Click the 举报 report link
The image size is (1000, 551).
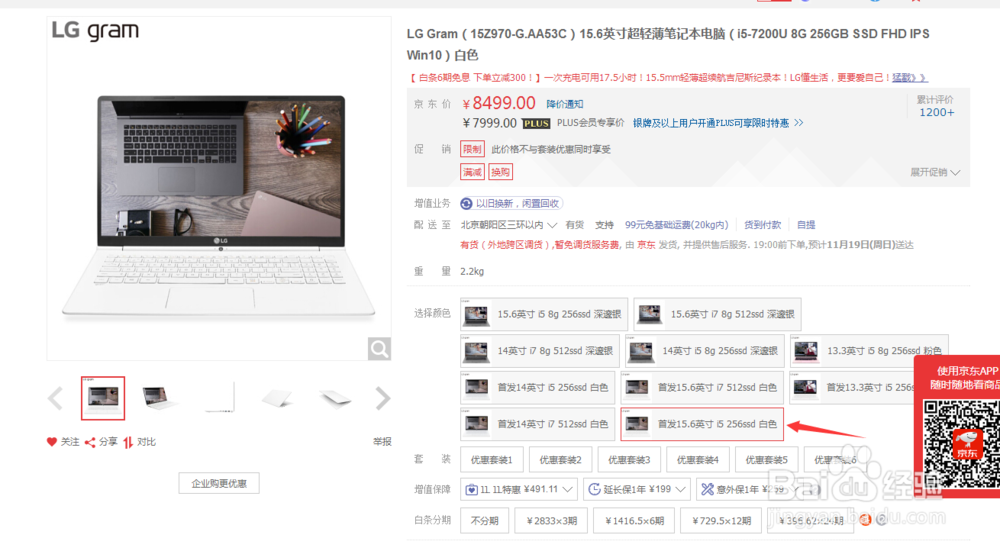(x=382, y=441)
